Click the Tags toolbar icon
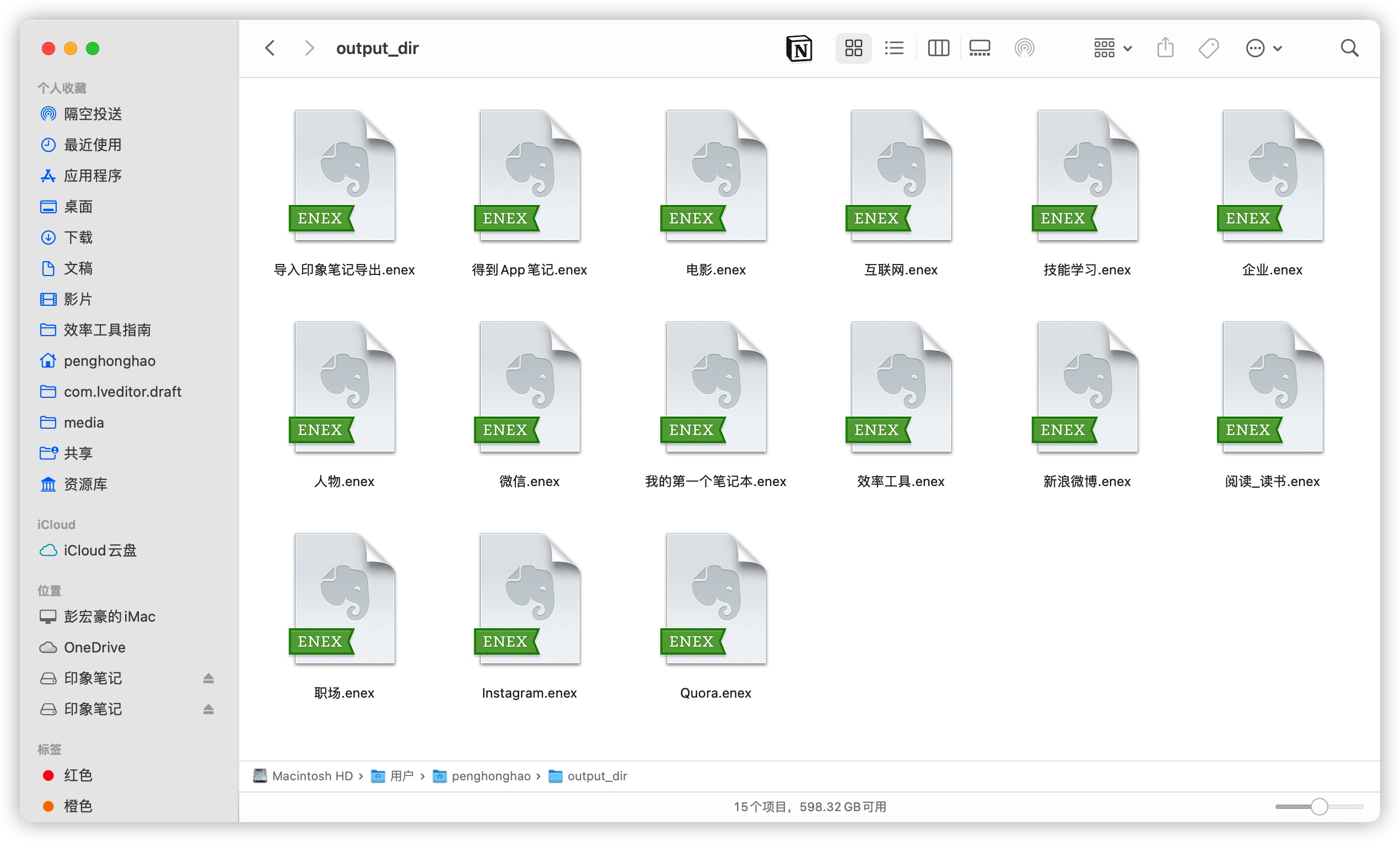The width and height of the screenshot is (1400, 842). pos(1209,48)
